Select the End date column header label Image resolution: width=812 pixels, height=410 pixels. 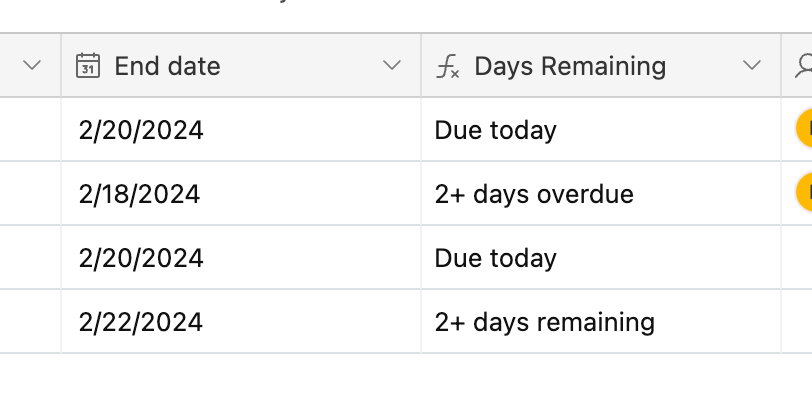167,66
